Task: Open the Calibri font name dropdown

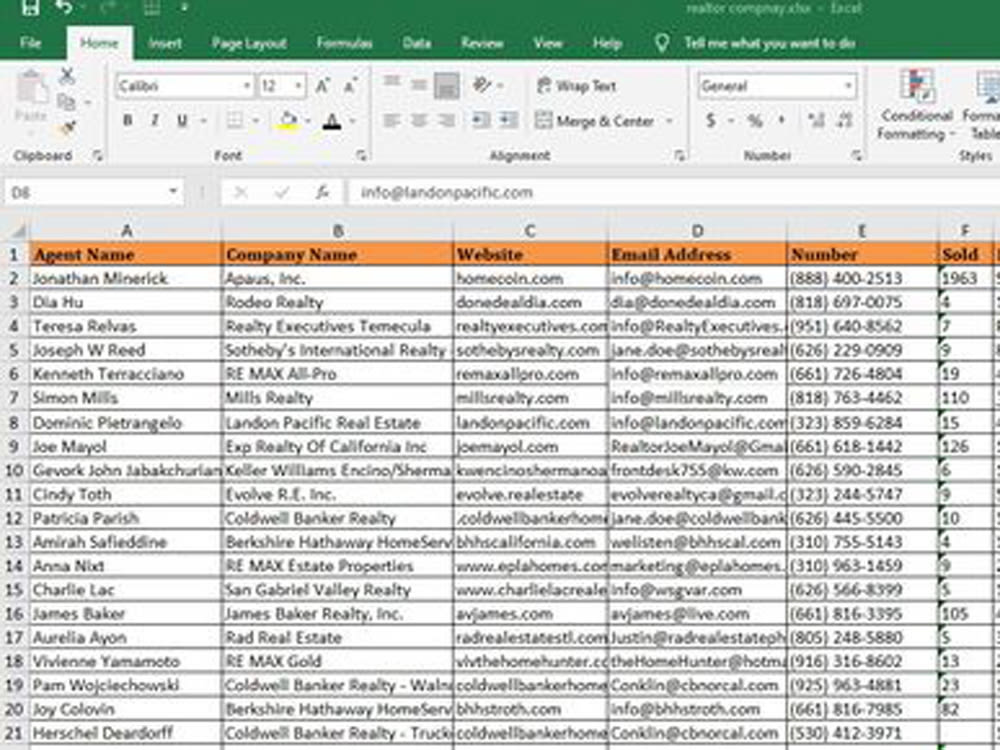Action: tap(246, 86)
